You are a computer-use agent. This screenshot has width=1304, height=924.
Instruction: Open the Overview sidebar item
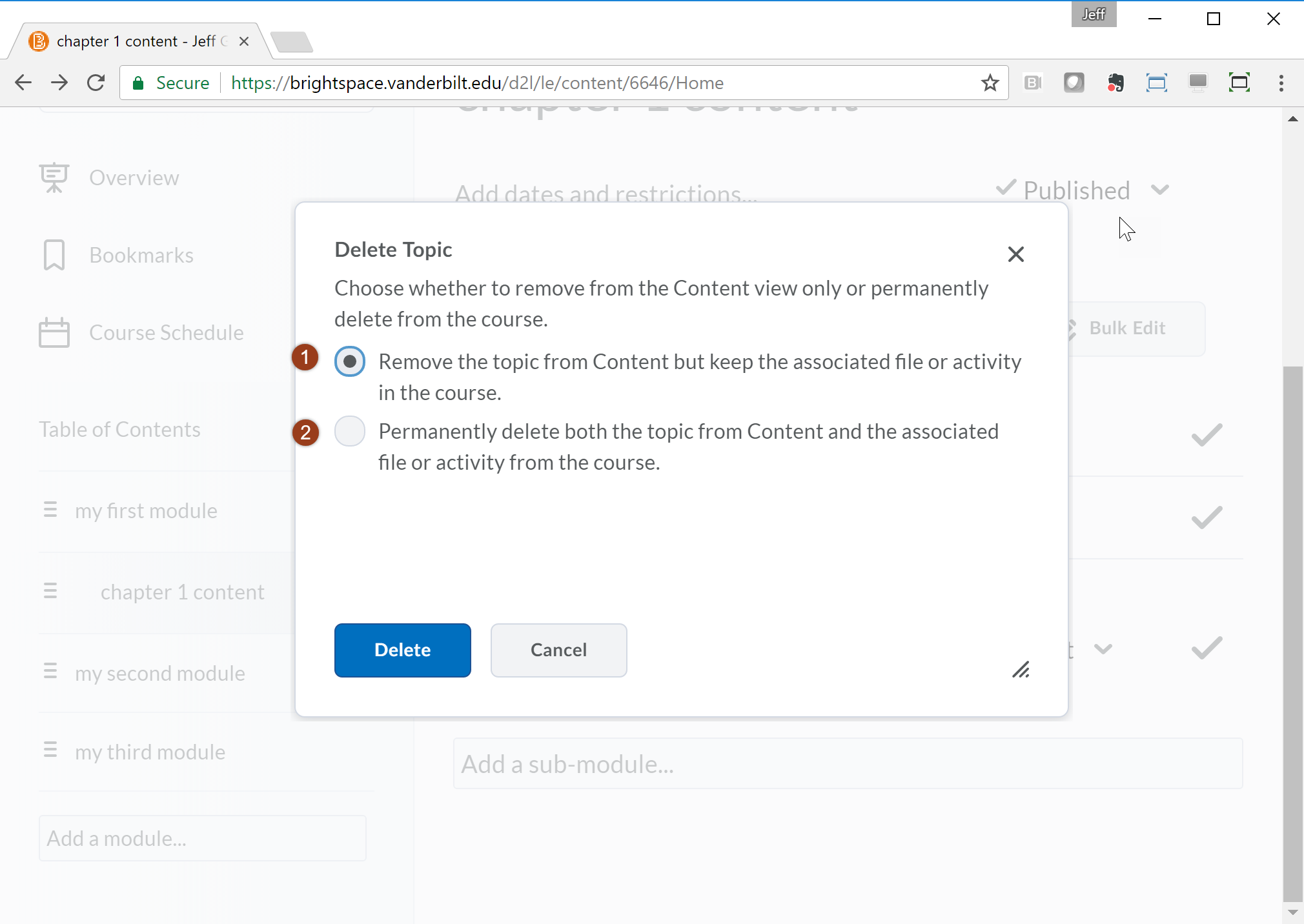point(134,177)
